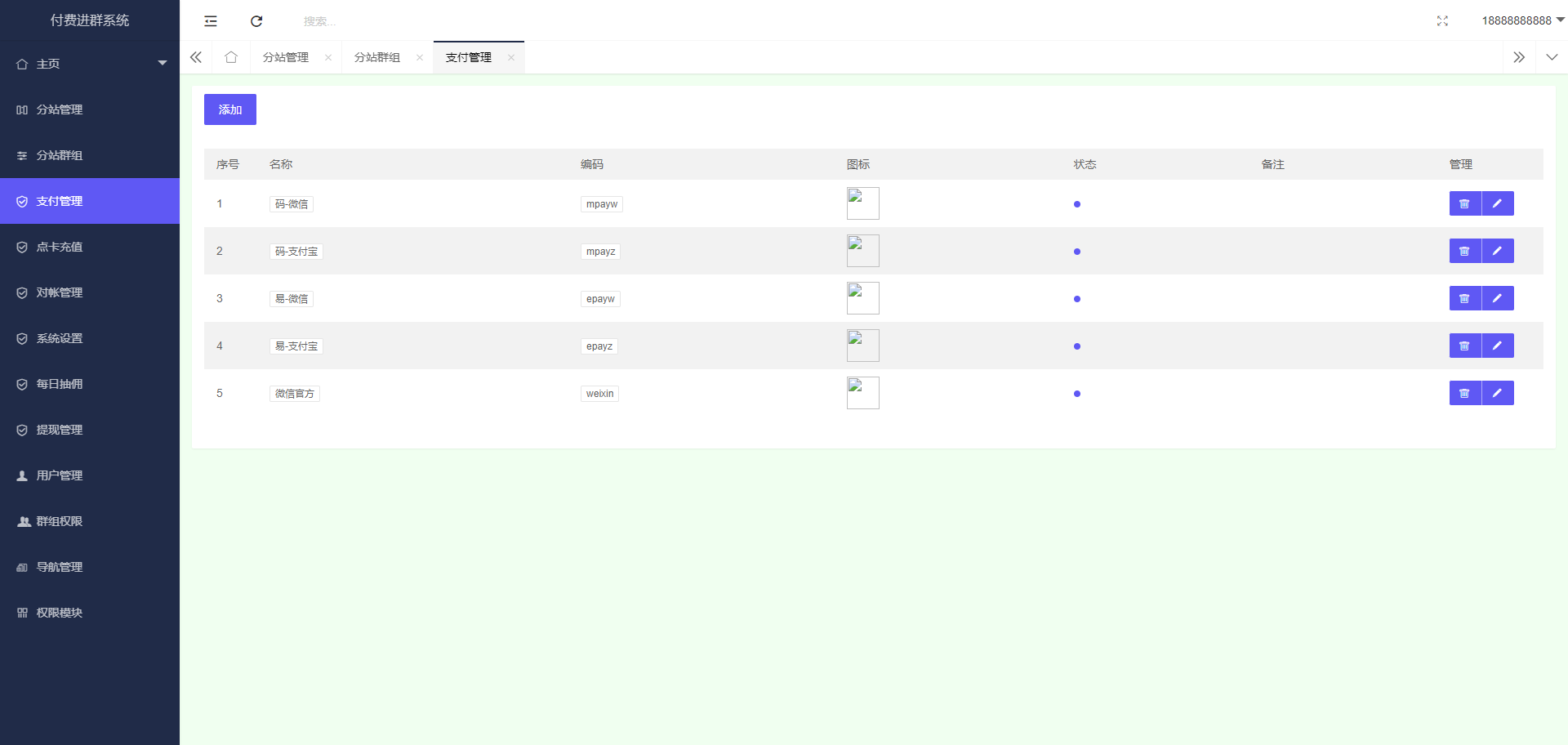
Task: Delete the mpayw payment row
Action: tap(1464, 203)
